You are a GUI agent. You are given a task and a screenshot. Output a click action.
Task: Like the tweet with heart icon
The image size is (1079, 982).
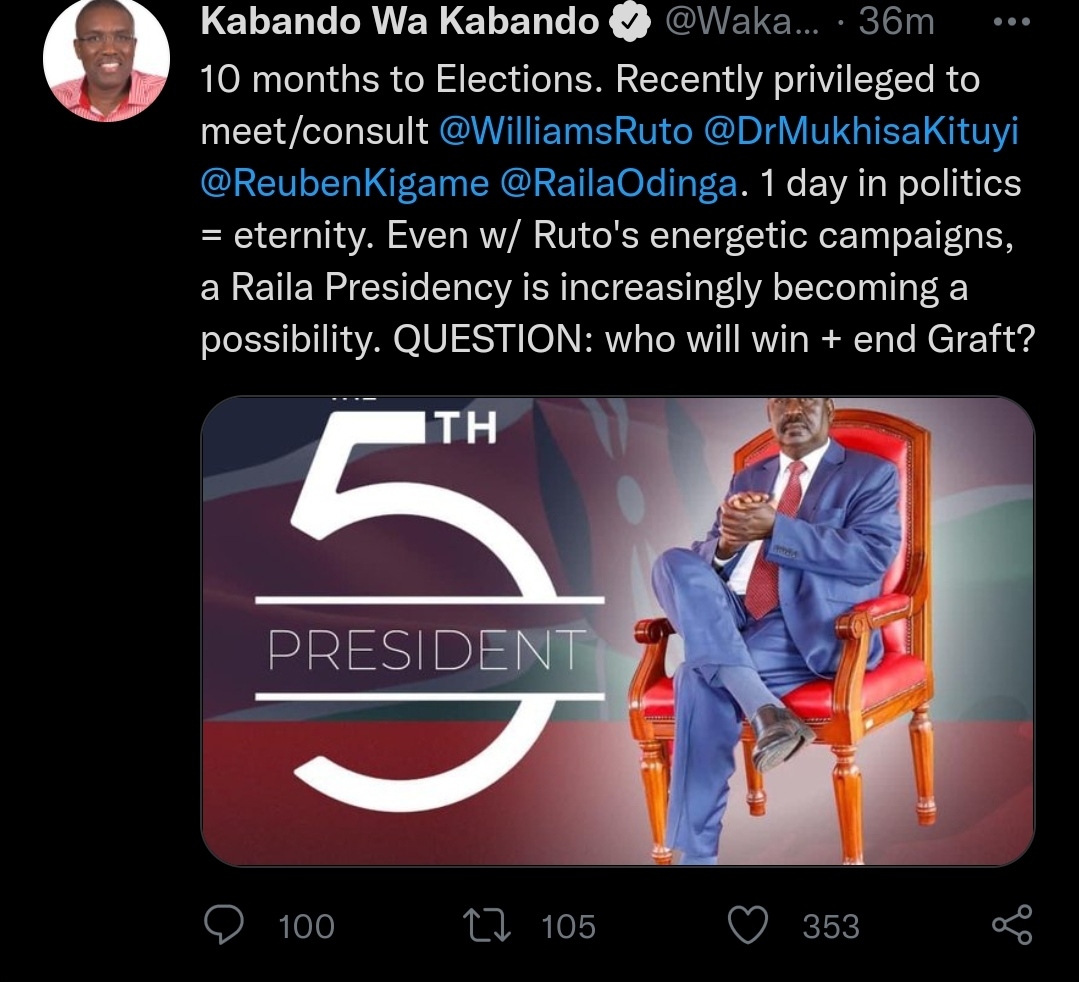click(748, 925)
